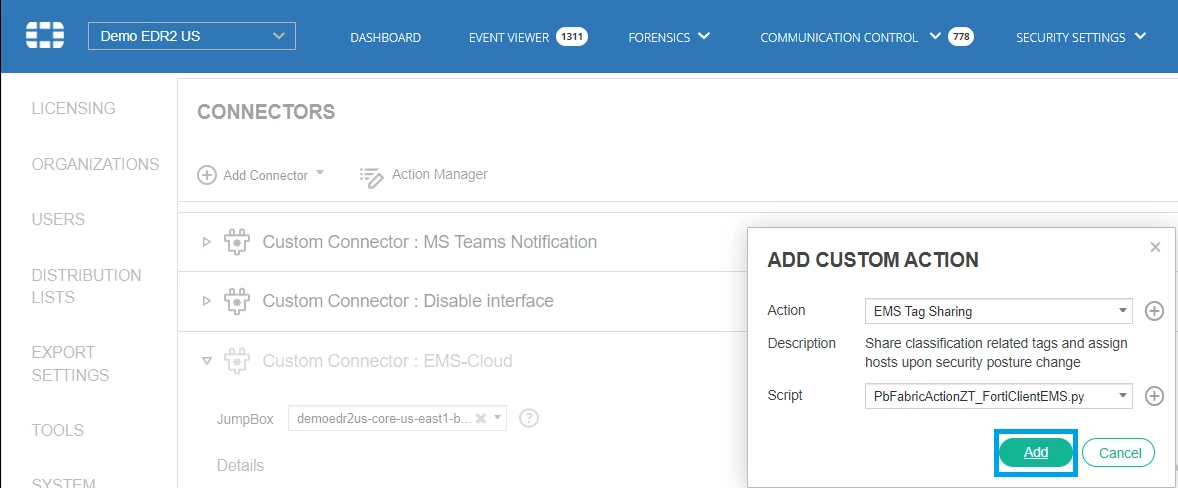The height and width of the screenshot is (488, 1178).
Task: Clear the JumpBox selection with the X
Action: pos(481,418)
